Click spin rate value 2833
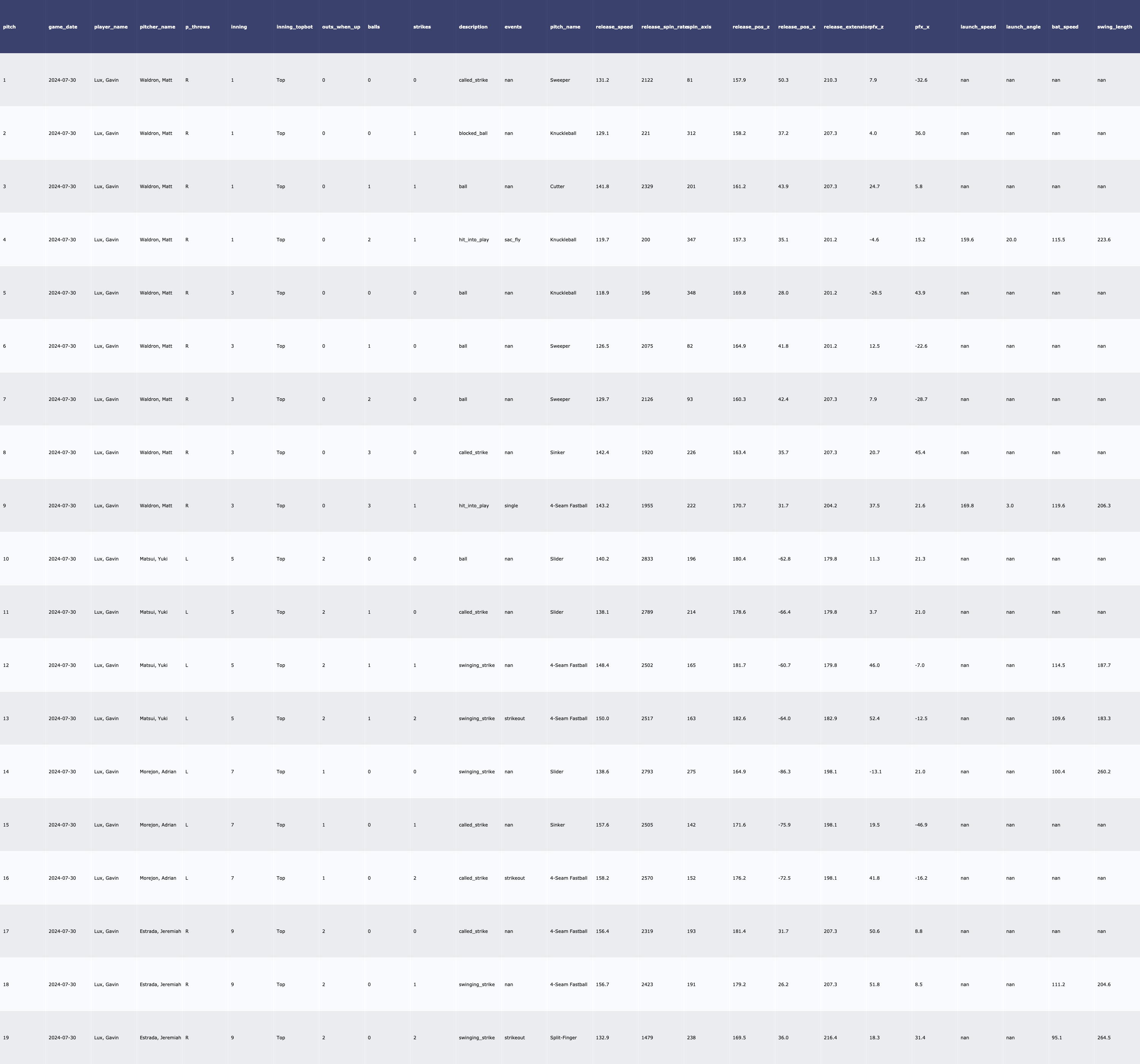Screen dimensions: 1140x1064 (647, 559)
